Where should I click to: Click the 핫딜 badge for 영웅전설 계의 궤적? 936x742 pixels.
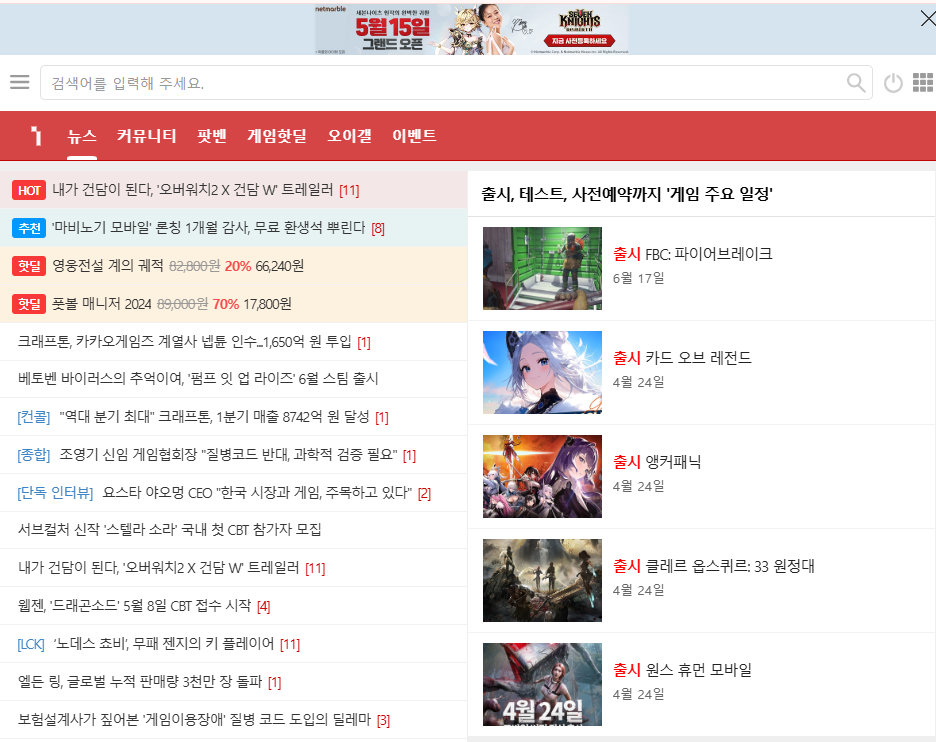[x=29, y=266]
